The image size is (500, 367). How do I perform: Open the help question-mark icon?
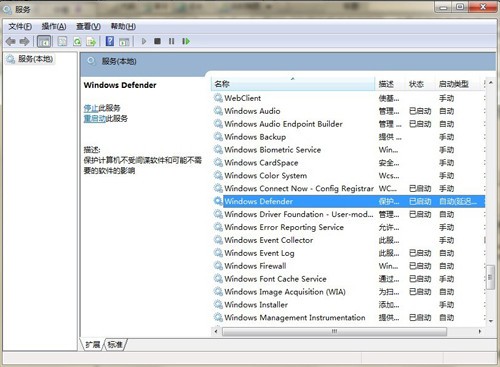(x=110, y=41)
